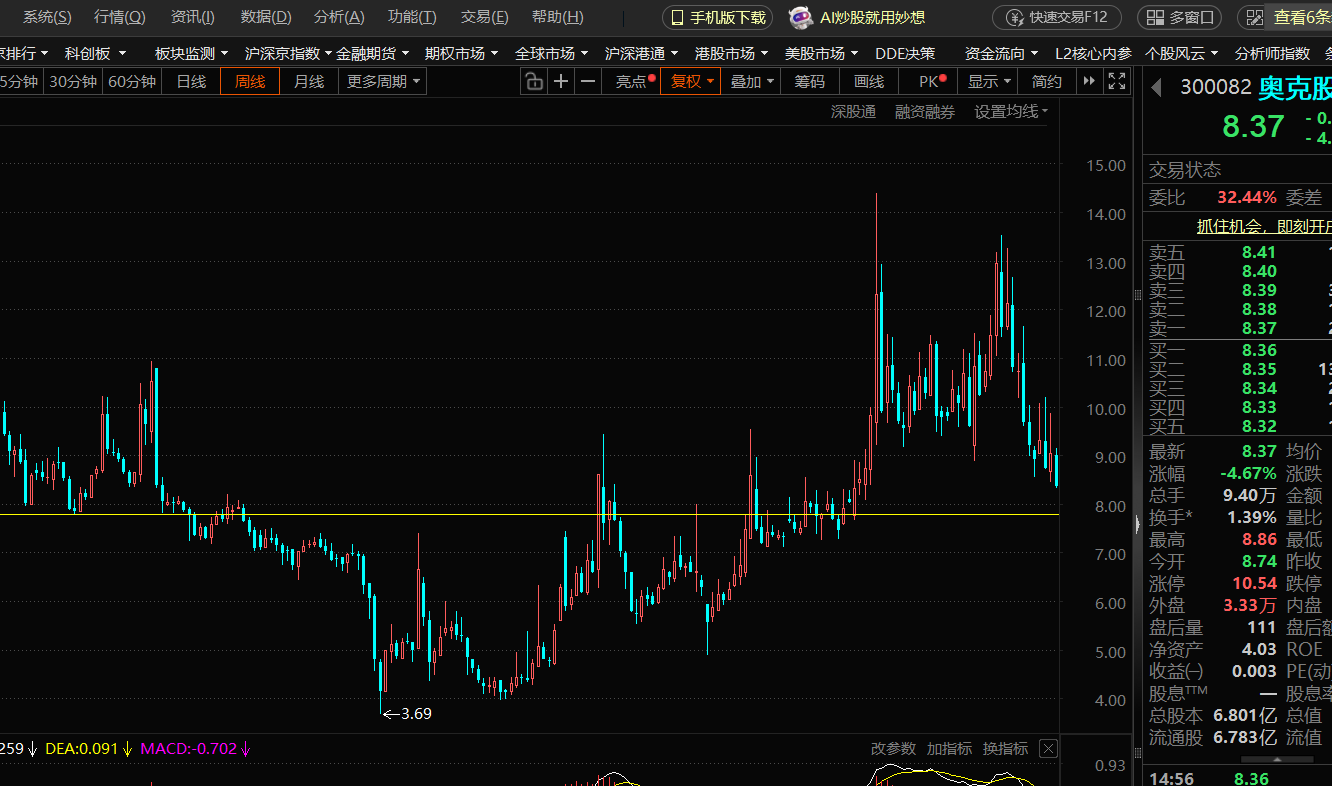
Task: Click the yellow horizontal price line
Action: tap(529, 514)
